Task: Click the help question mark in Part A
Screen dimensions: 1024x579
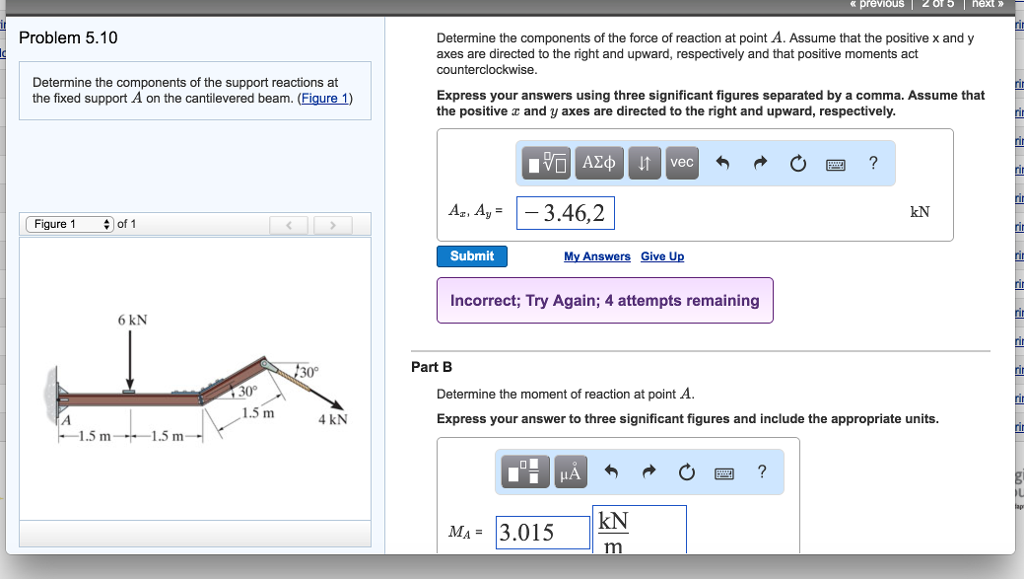Action: point(872,162)
